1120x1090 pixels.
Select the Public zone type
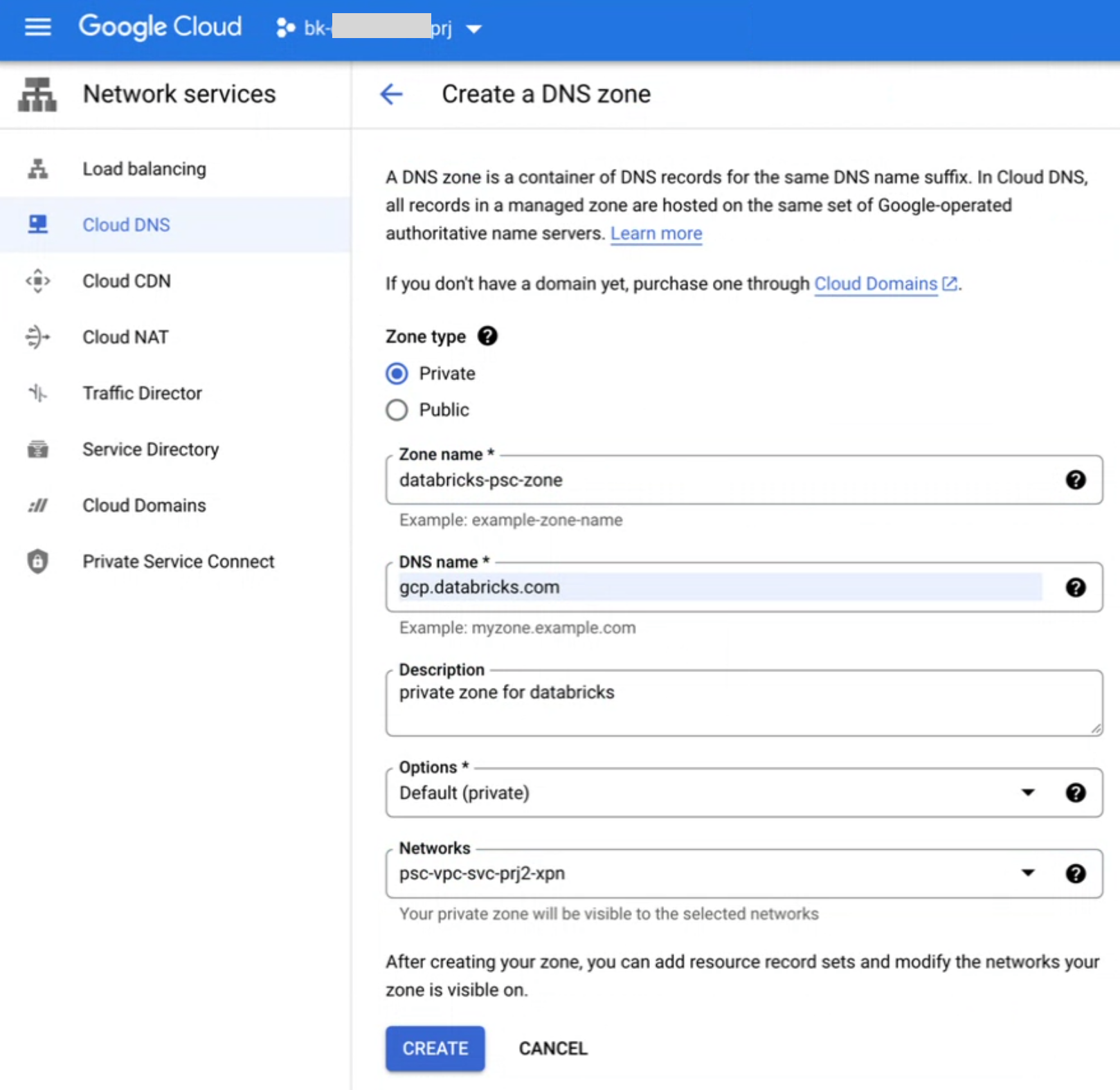tap(397, 410)
